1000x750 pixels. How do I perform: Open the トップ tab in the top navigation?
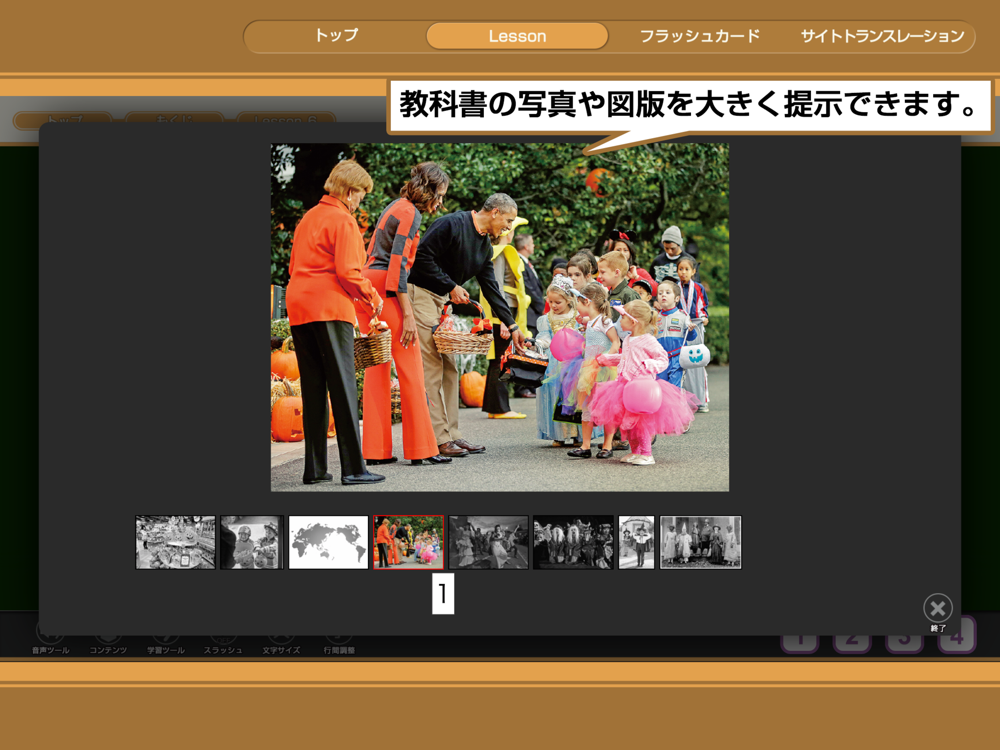point(336,36)
